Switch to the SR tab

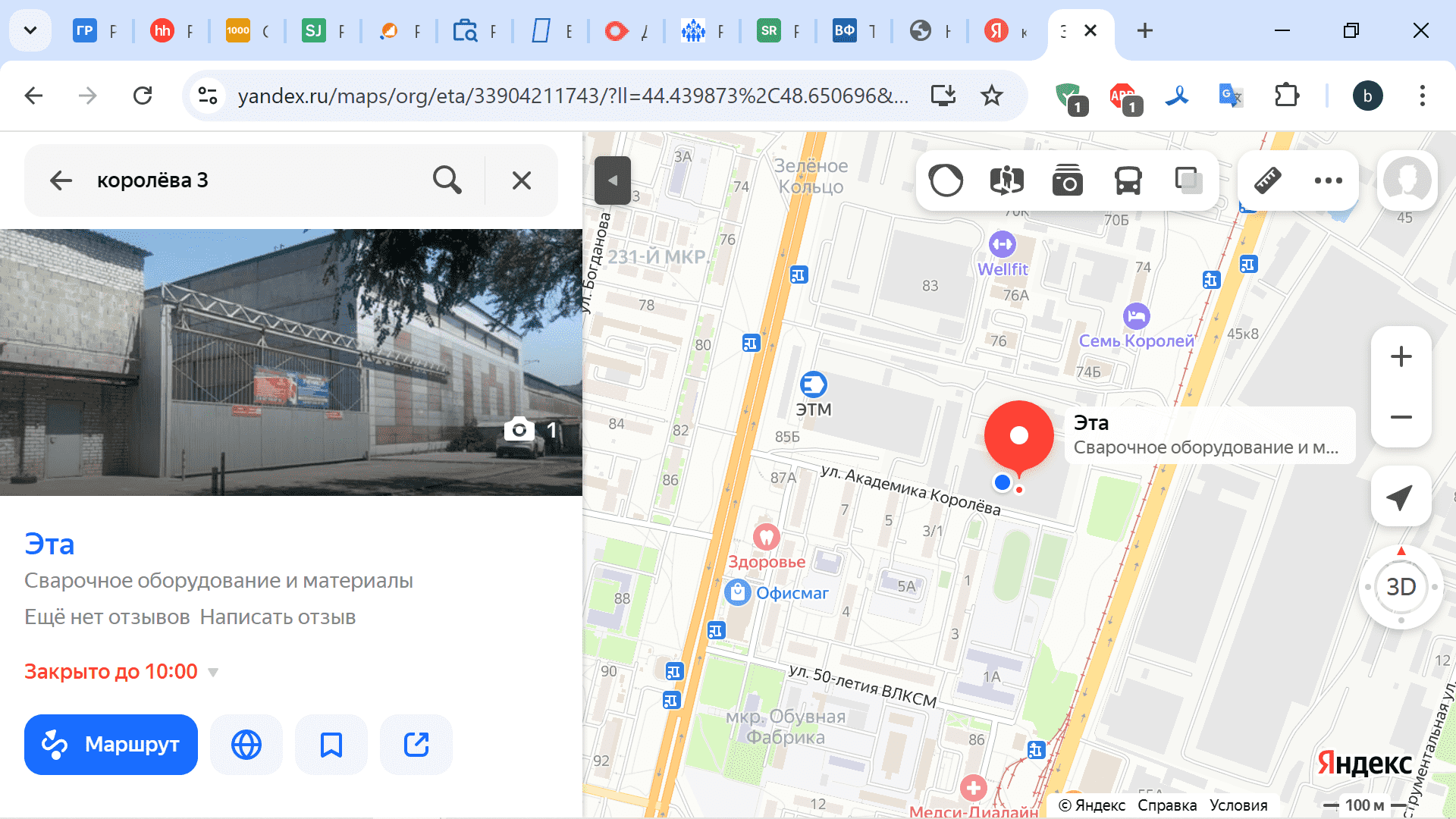tap(777, 30)
